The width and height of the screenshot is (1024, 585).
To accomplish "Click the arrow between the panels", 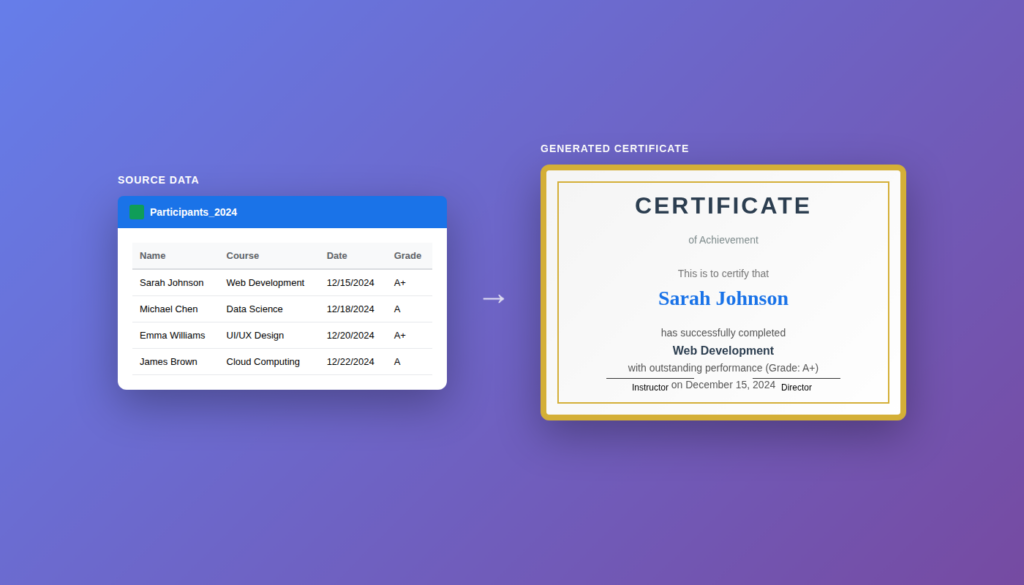I will coord(493,298).
